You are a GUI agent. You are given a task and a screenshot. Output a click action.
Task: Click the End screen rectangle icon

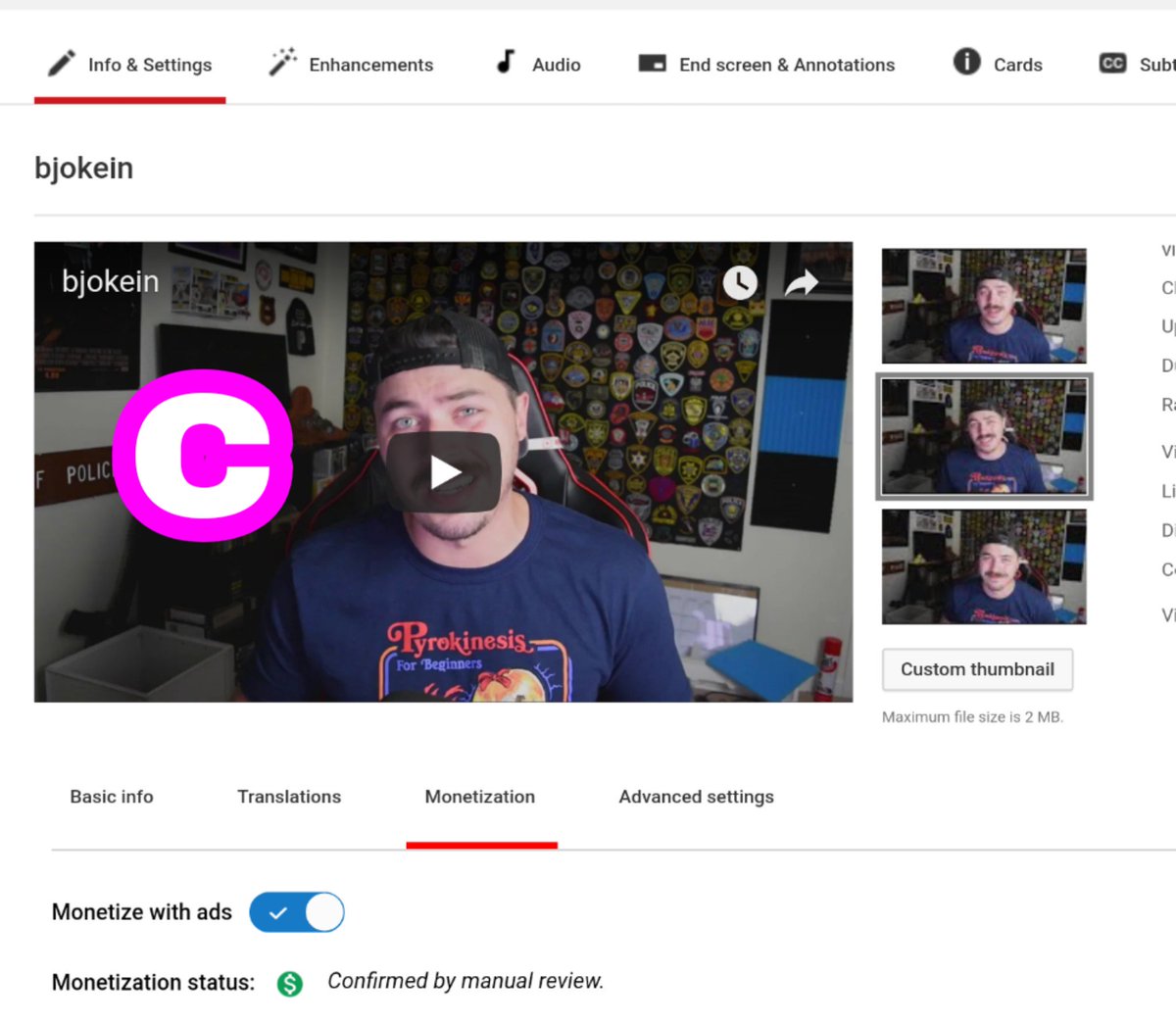[652, 63]
